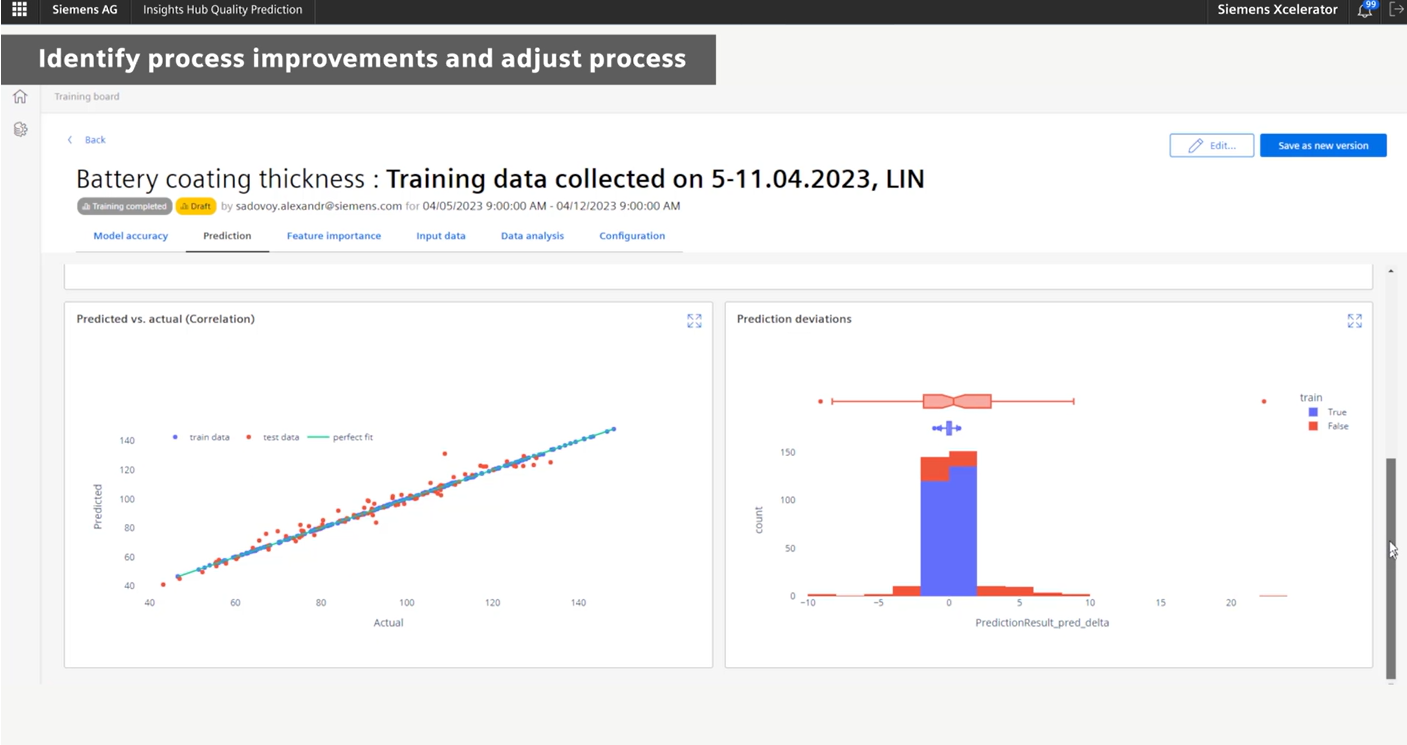Click the logout icon in the top bar
Viewport: 1407px width, 745px height.
(x=1398, y=10)
